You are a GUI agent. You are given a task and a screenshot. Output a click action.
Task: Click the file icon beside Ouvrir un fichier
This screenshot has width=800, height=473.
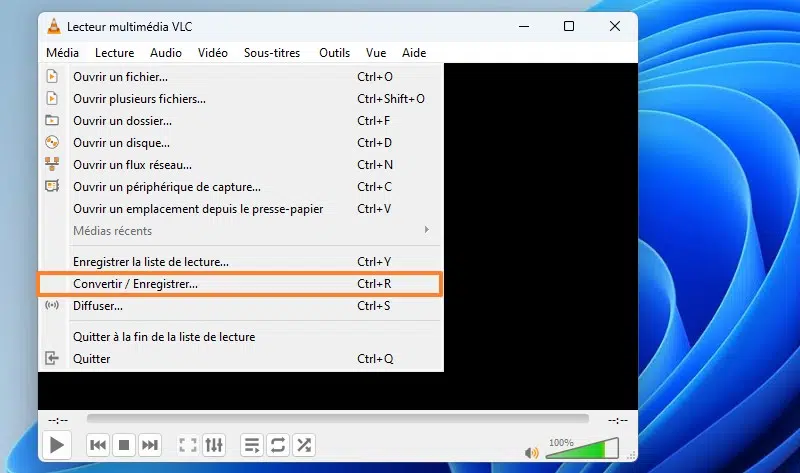[x=52, y=77]
